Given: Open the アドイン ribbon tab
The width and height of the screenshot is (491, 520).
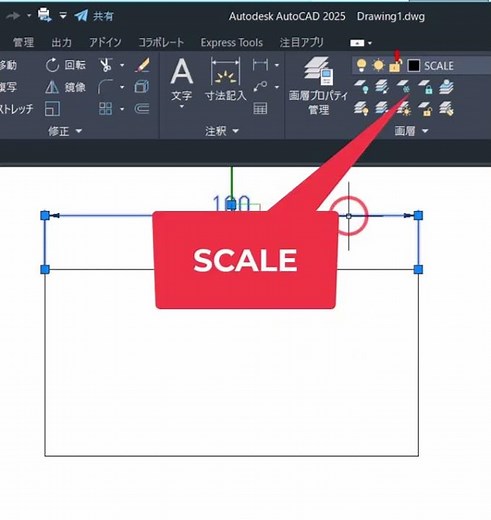Looking at the screenshot, I should tap(105, 42).
